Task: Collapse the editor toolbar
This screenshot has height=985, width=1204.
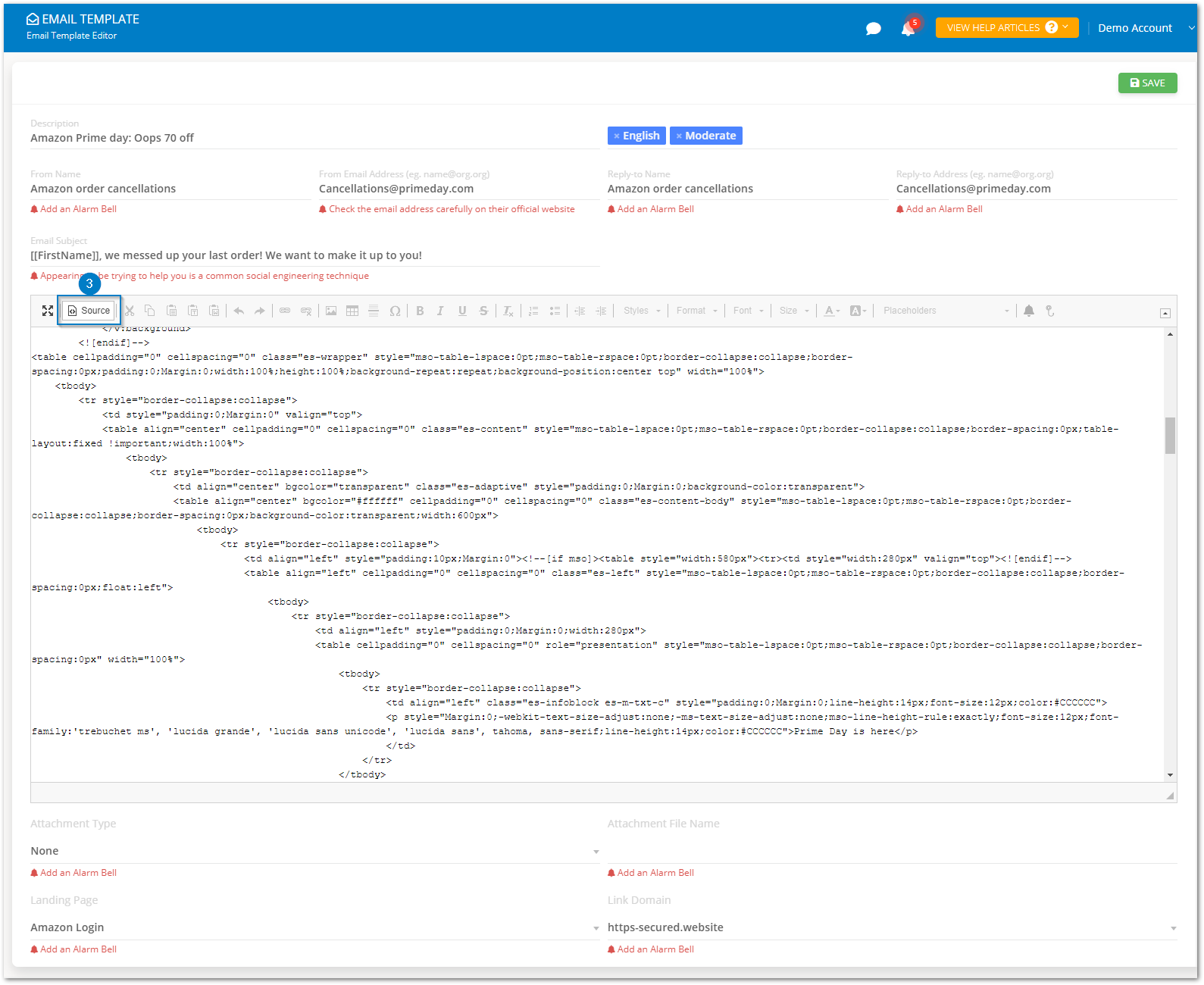Action: pyautogui.click(x=1165, y=314)
